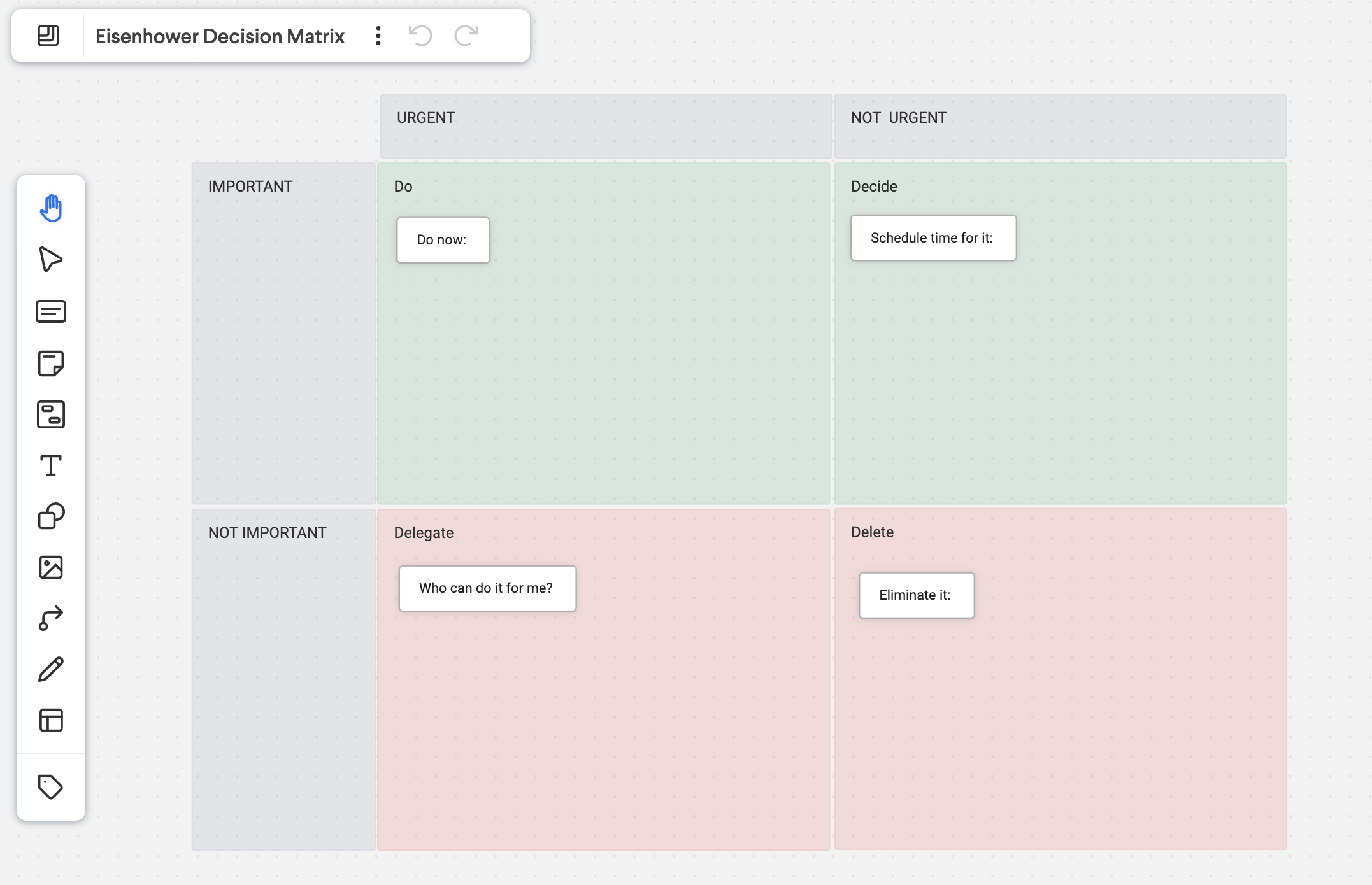
Task: Select the "Who can do it for me?" card
Action: [x=487, y=588]
